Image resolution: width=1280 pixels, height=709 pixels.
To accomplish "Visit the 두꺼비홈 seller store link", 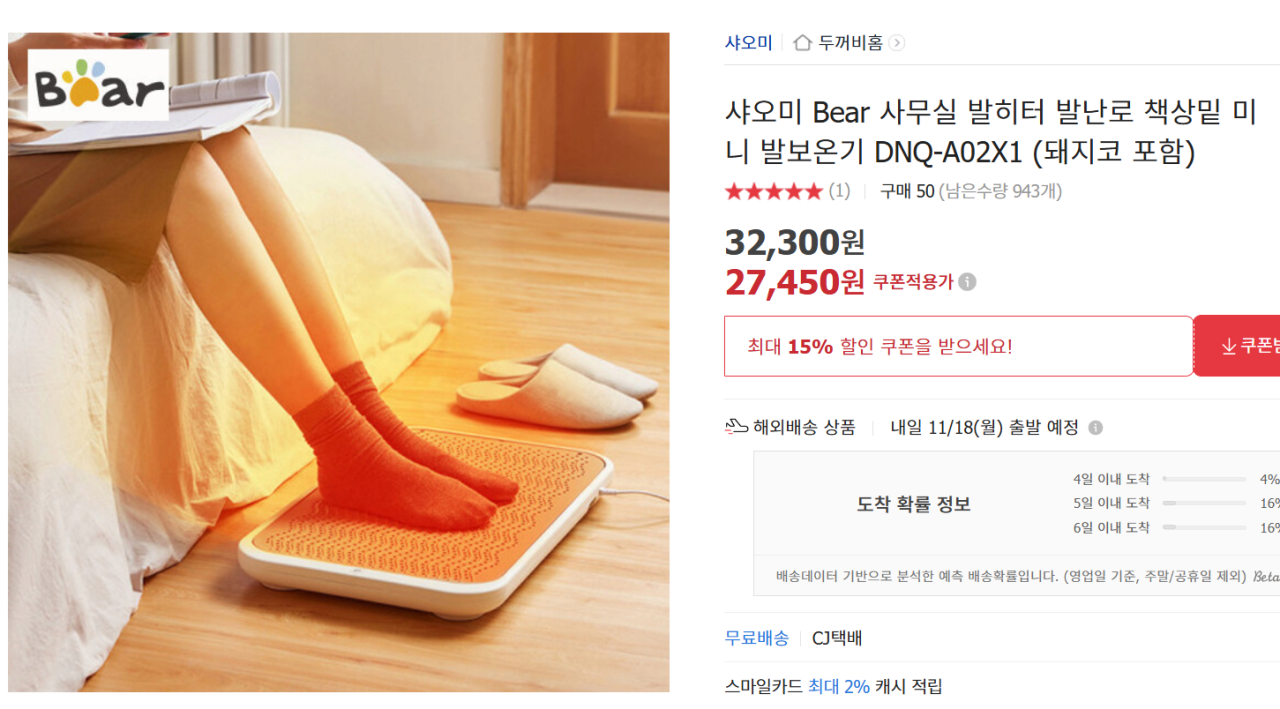I will (850, 43).
